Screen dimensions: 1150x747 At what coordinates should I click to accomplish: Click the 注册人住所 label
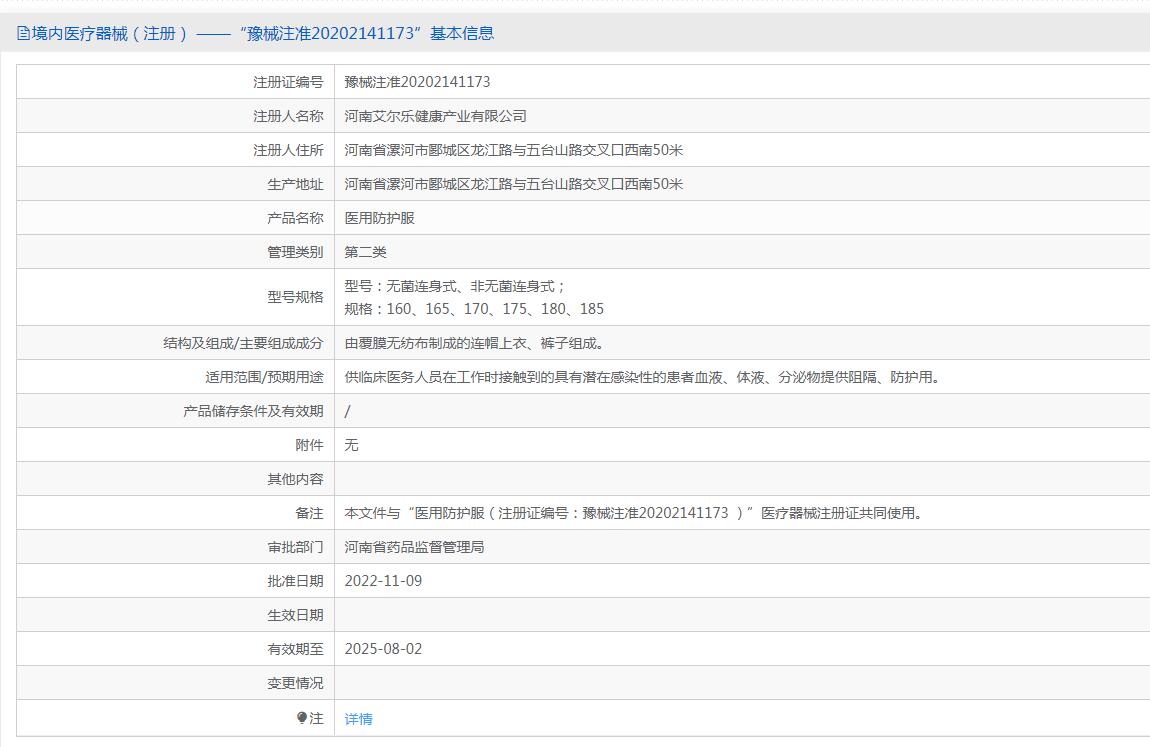point(288,150)
